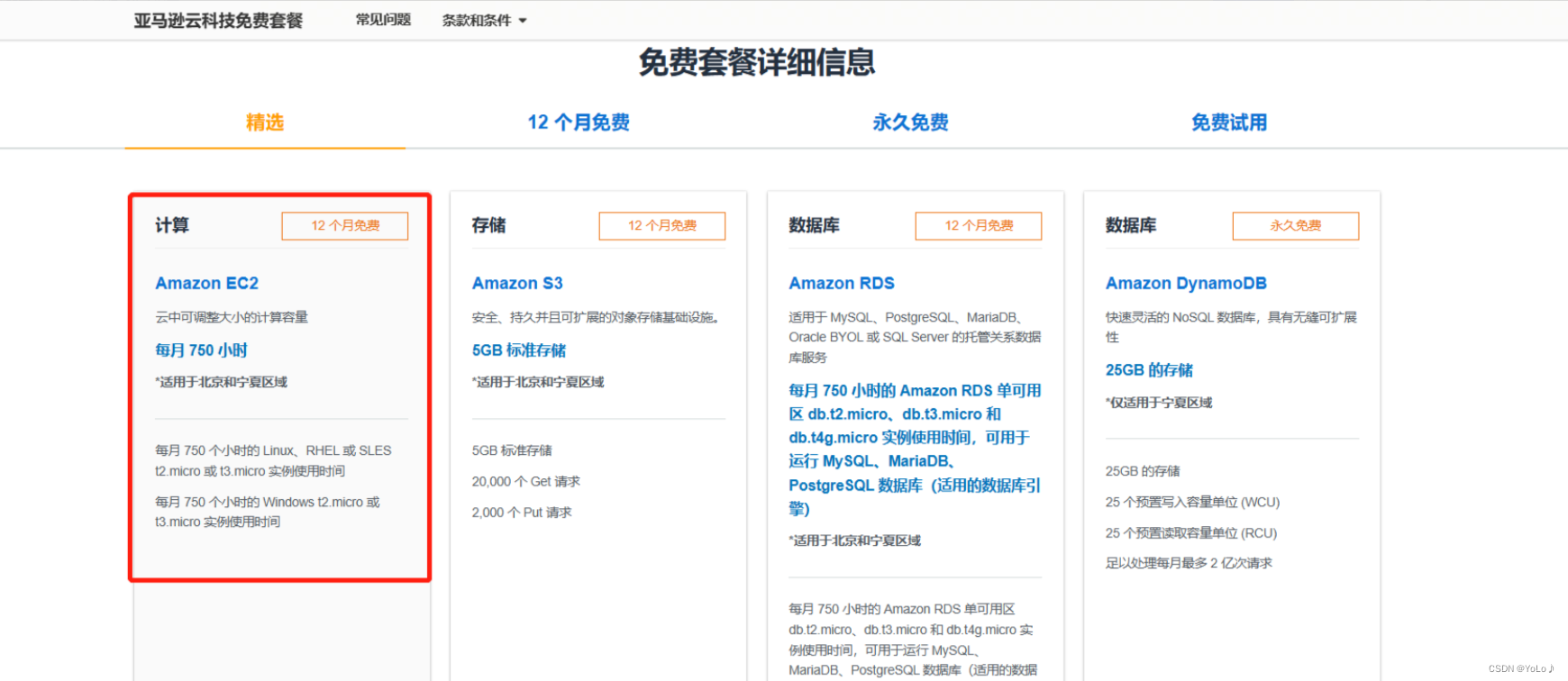Click 数据库 heading on the Amazon RDS card
The image size is (1568, 681).
(814, 225)
